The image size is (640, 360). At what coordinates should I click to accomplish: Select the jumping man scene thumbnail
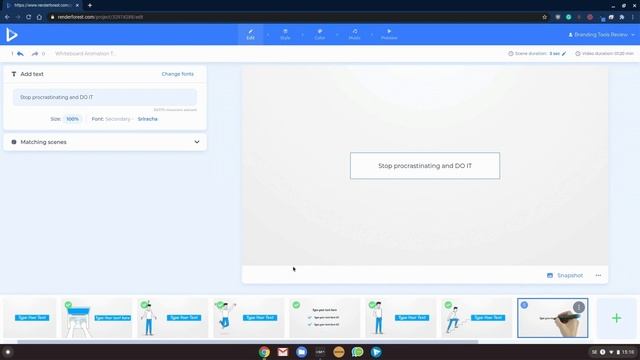(x=249, y=318)
